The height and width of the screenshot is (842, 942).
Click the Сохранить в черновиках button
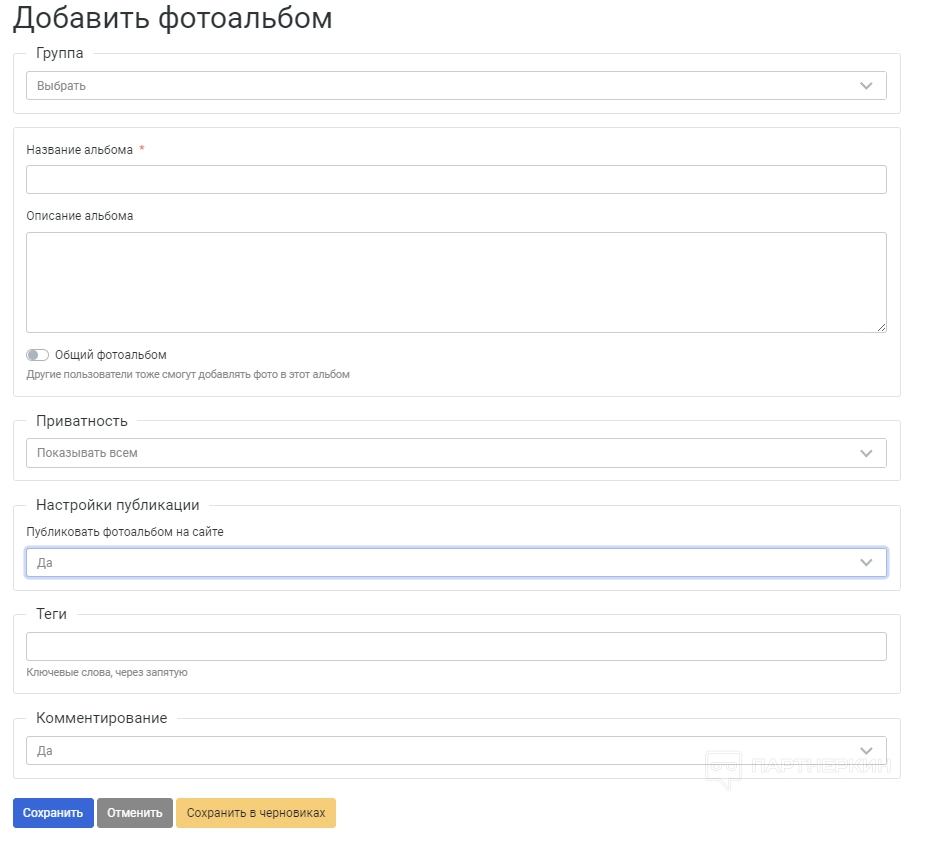coord(256,813)
